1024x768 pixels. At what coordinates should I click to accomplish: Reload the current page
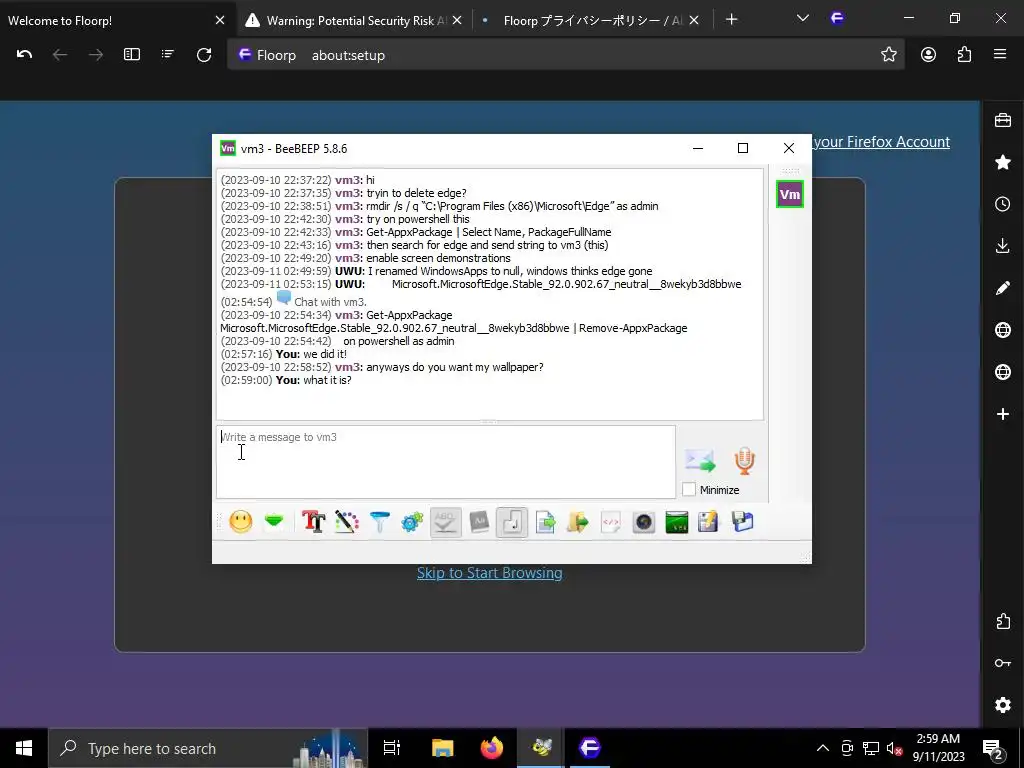[204, 55]
